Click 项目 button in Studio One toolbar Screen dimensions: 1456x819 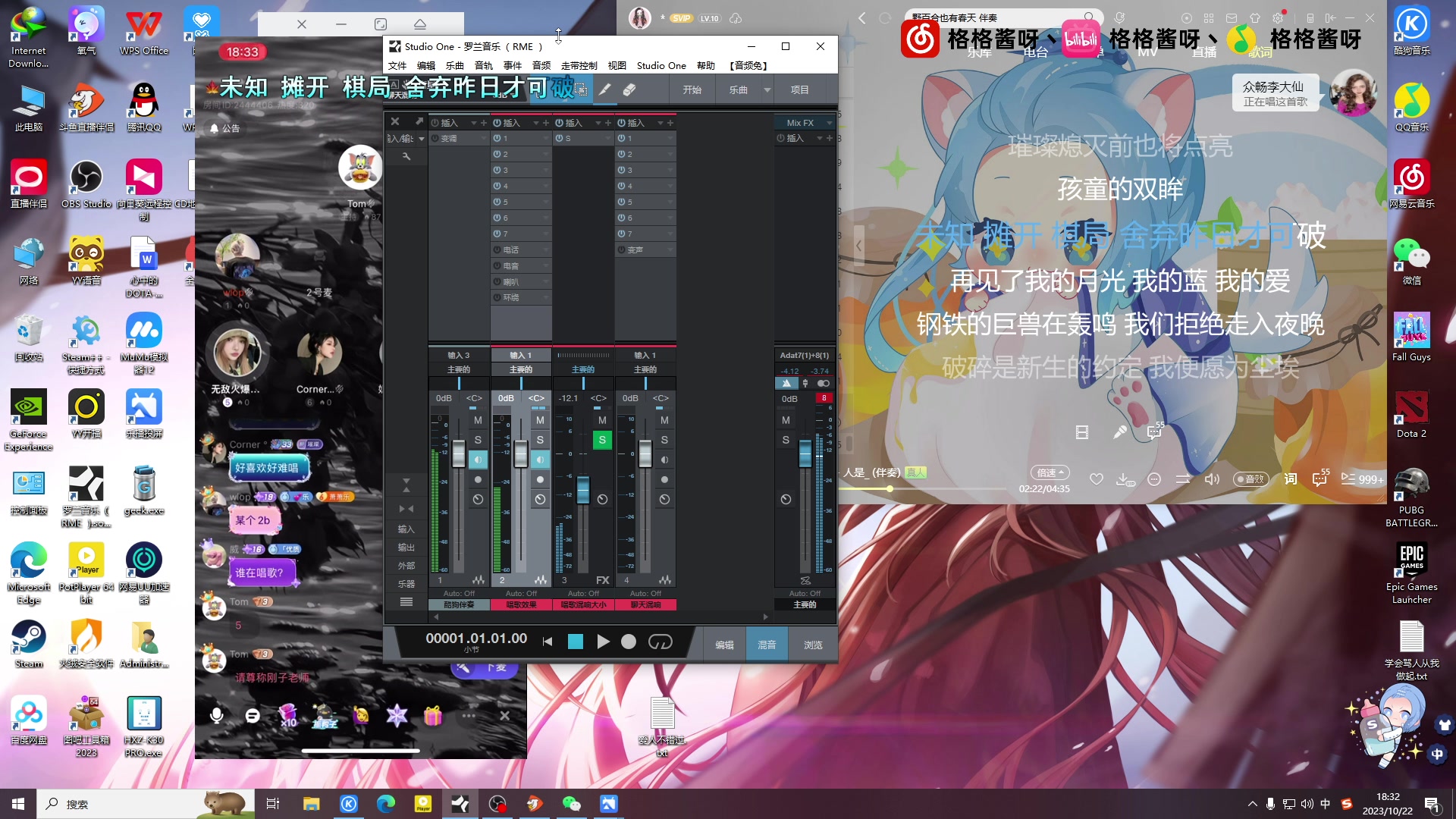point(800,89)
